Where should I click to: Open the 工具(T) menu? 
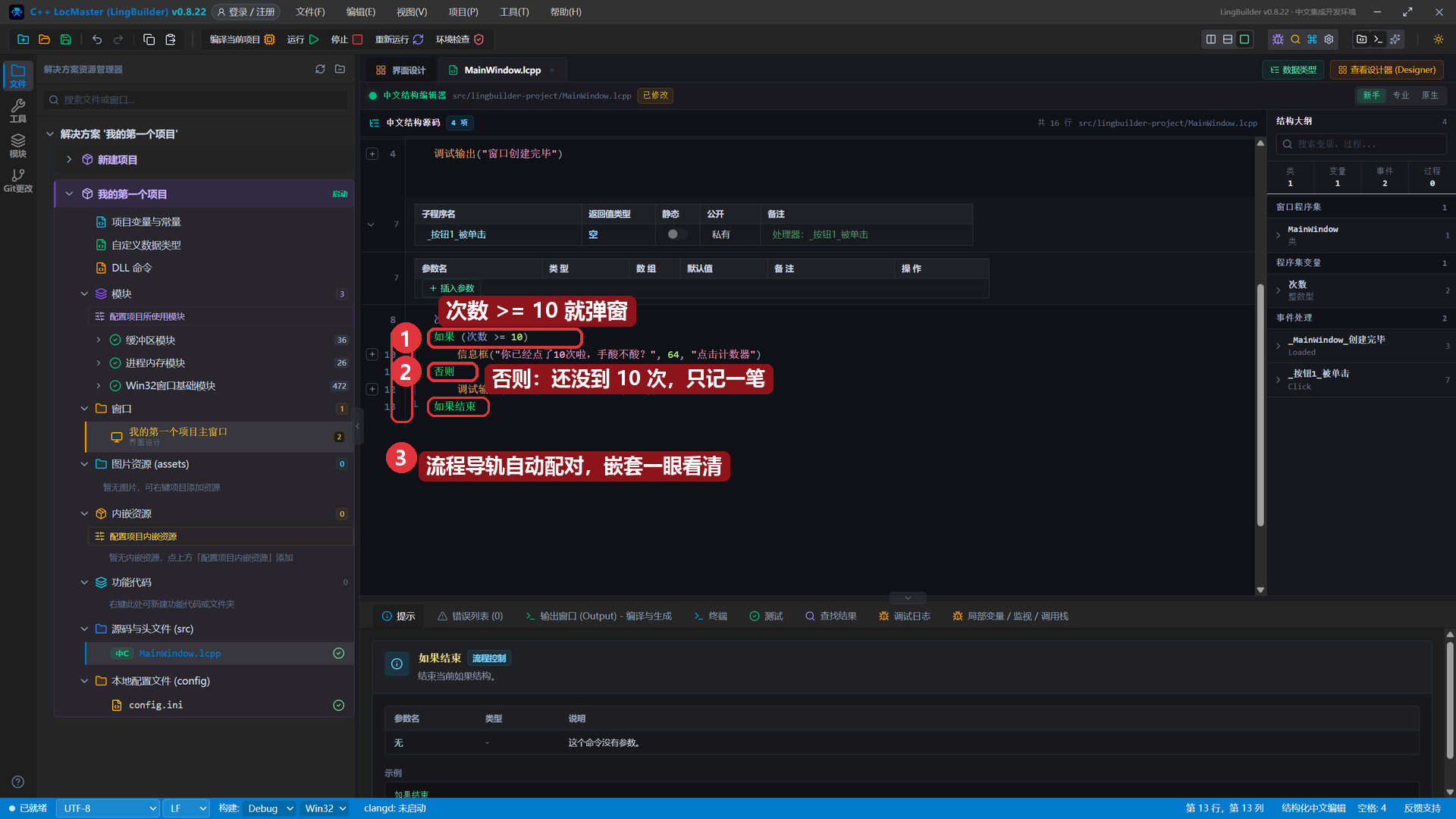click(x=514, y=12)
